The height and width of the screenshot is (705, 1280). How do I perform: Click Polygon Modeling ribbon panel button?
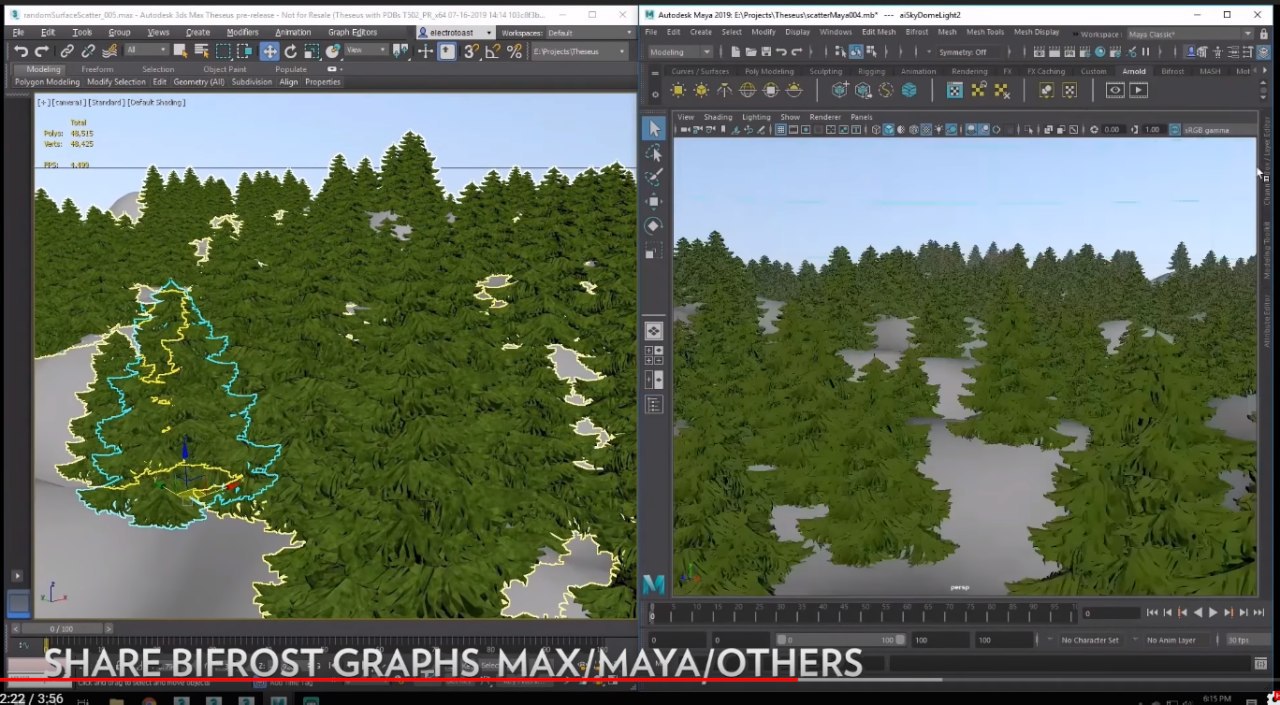pyautogui.click(x=47, y=82)
